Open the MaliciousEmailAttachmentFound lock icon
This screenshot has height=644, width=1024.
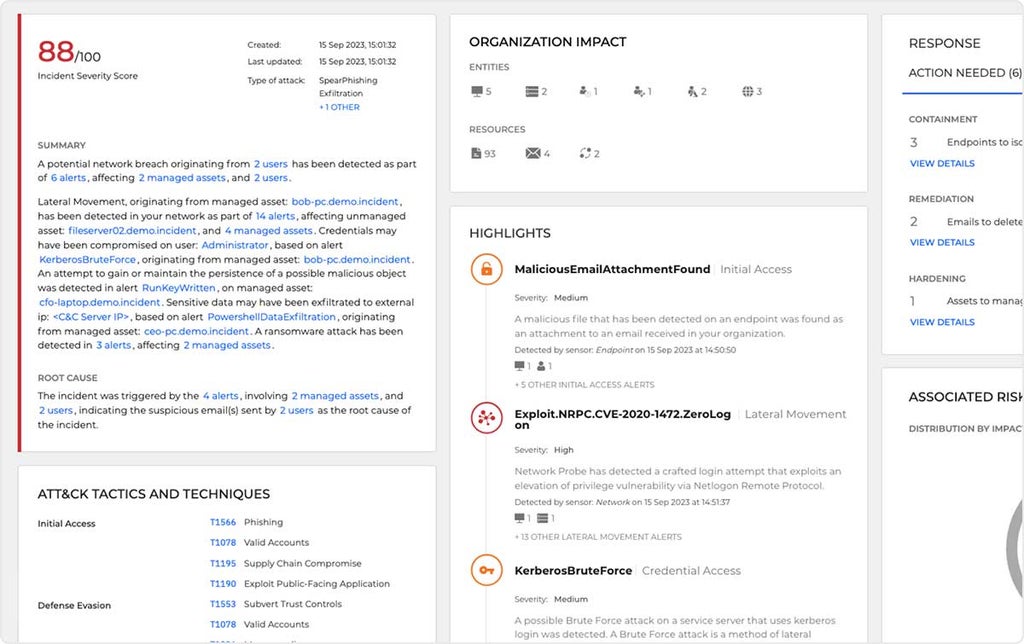pos(487,269)
